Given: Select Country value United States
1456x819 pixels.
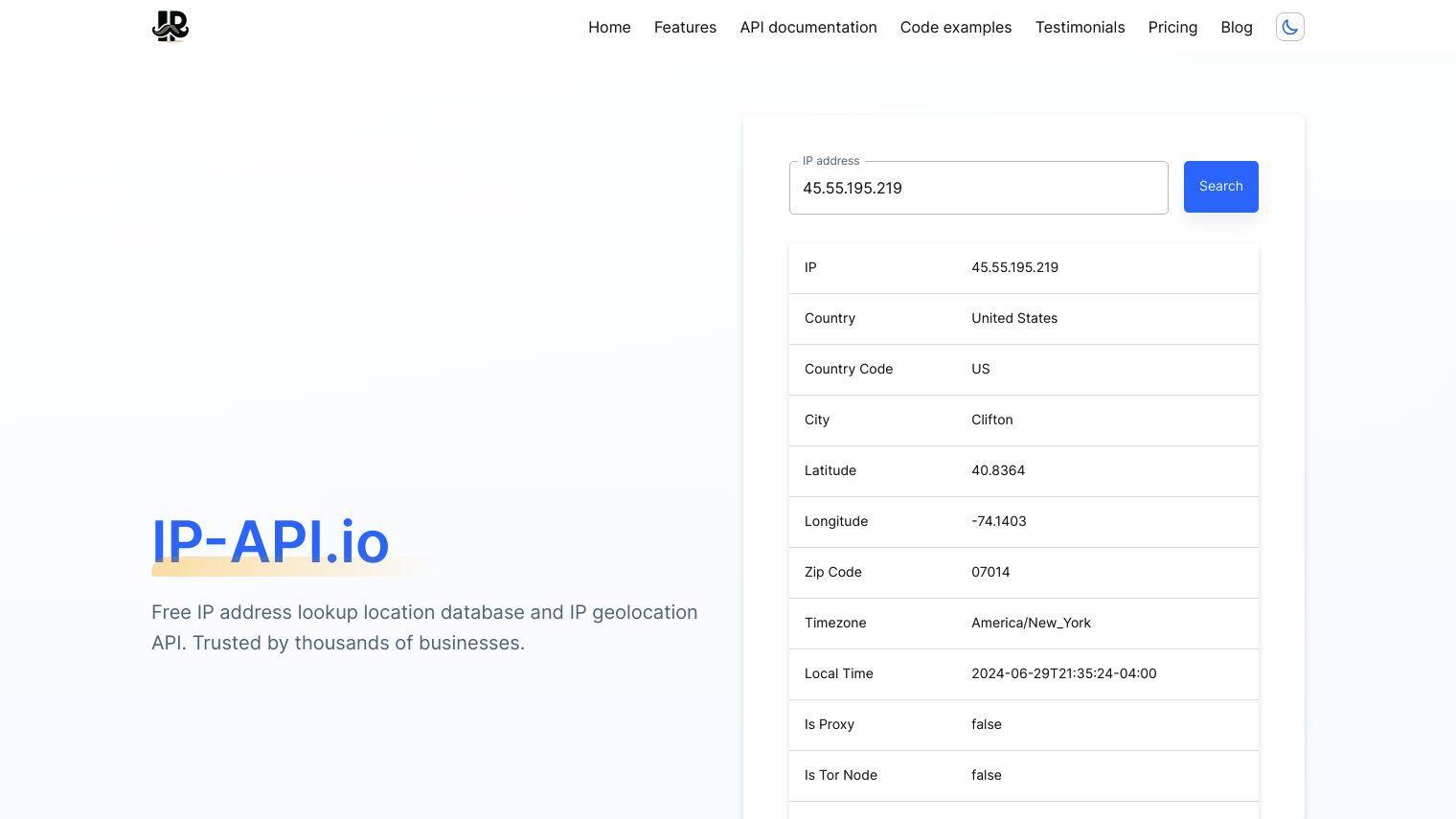Looking at the screenshot, I should (1014, 319).
